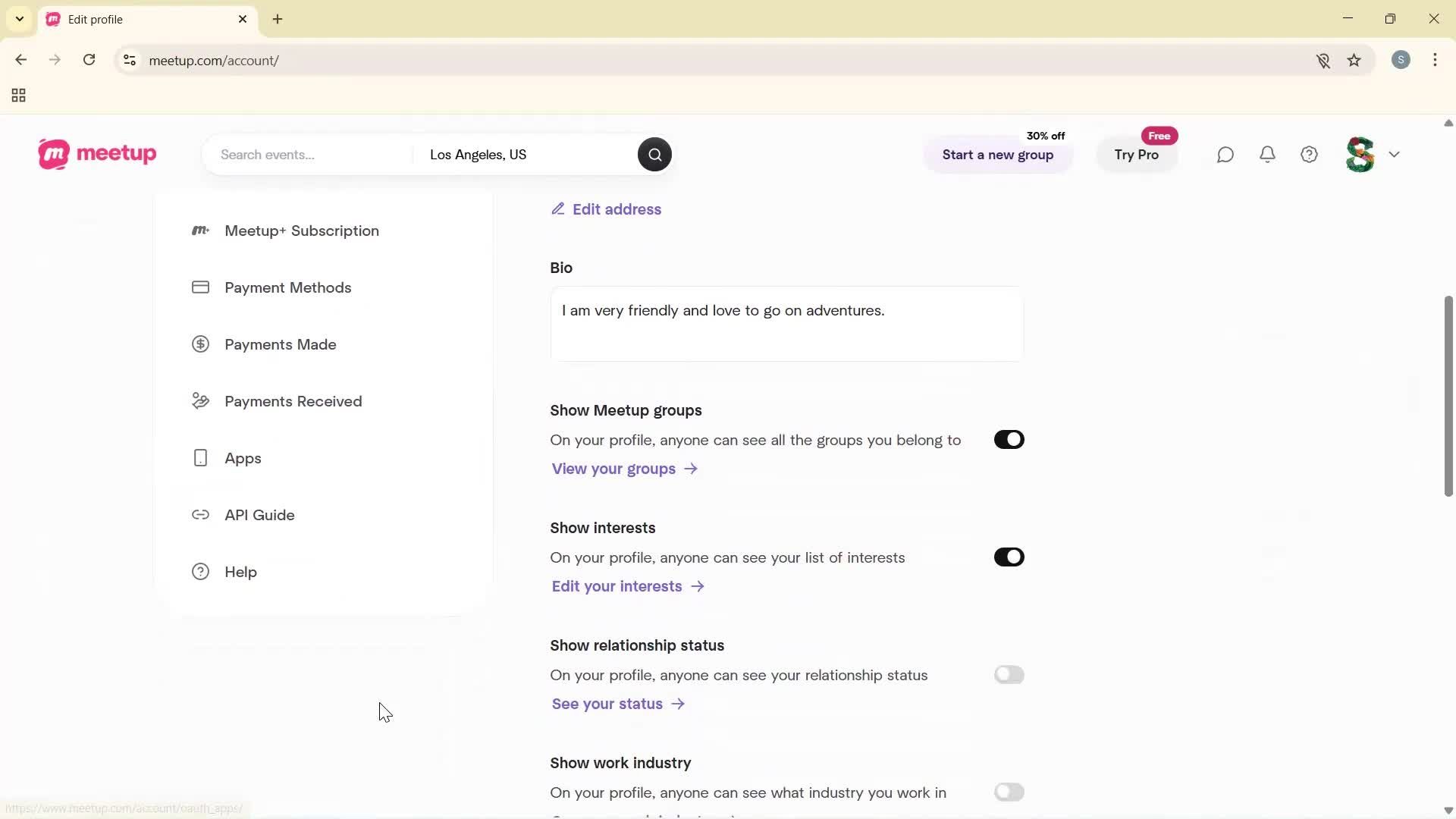Open the Meetup home via the logo
1456x819 pixels.
pyautogui.click(x=96, y=154)
